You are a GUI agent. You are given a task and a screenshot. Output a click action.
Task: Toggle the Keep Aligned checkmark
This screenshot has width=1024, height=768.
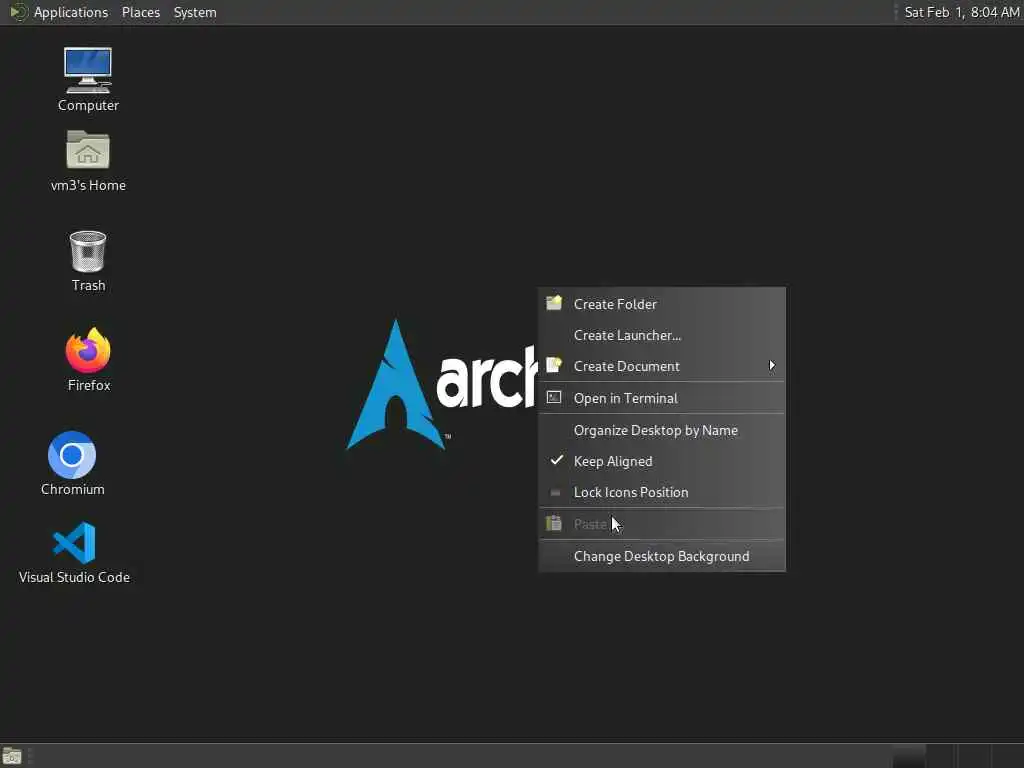point(556,460)
